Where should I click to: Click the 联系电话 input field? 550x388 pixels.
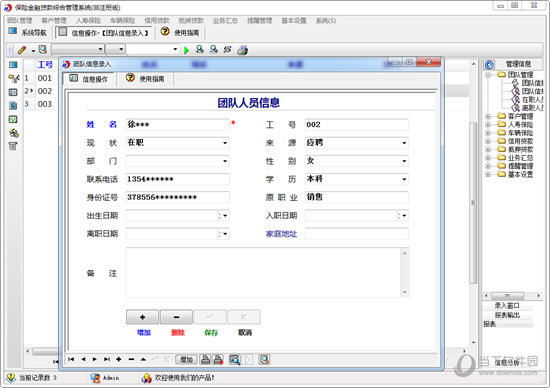coord(177,179)
